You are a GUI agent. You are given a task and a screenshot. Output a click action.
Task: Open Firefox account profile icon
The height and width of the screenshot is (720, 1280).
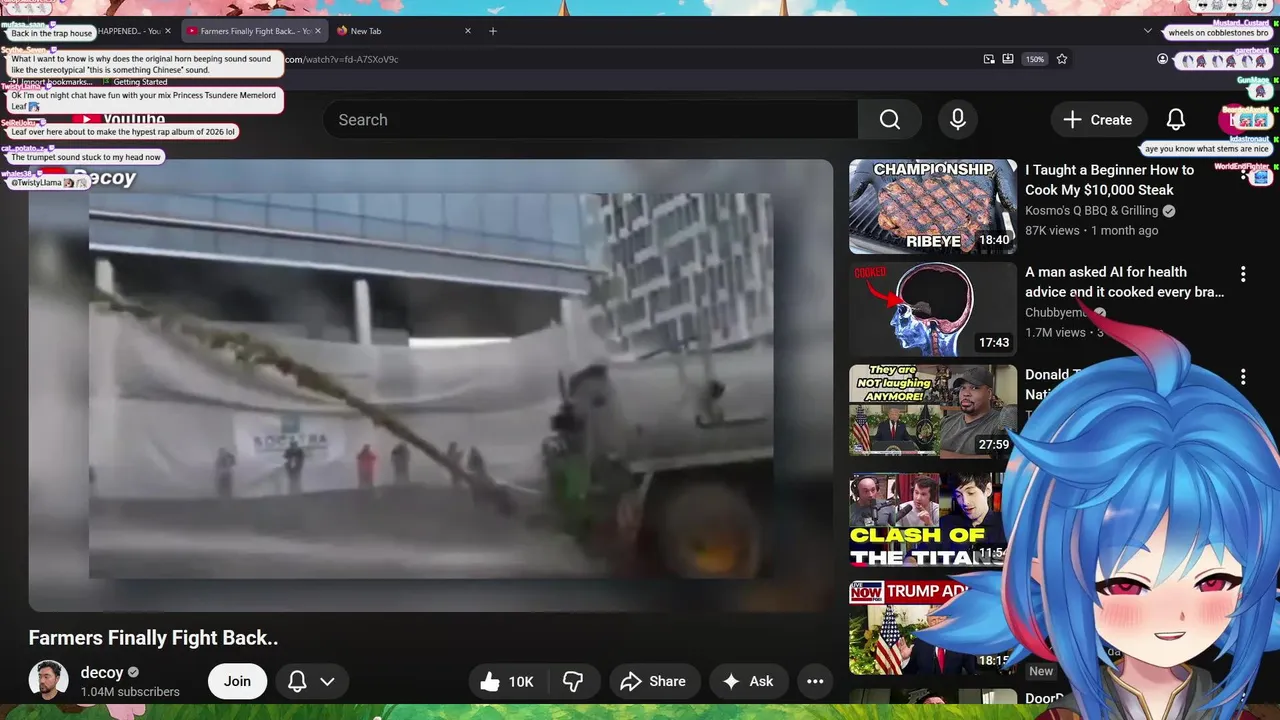point(1162,59)
